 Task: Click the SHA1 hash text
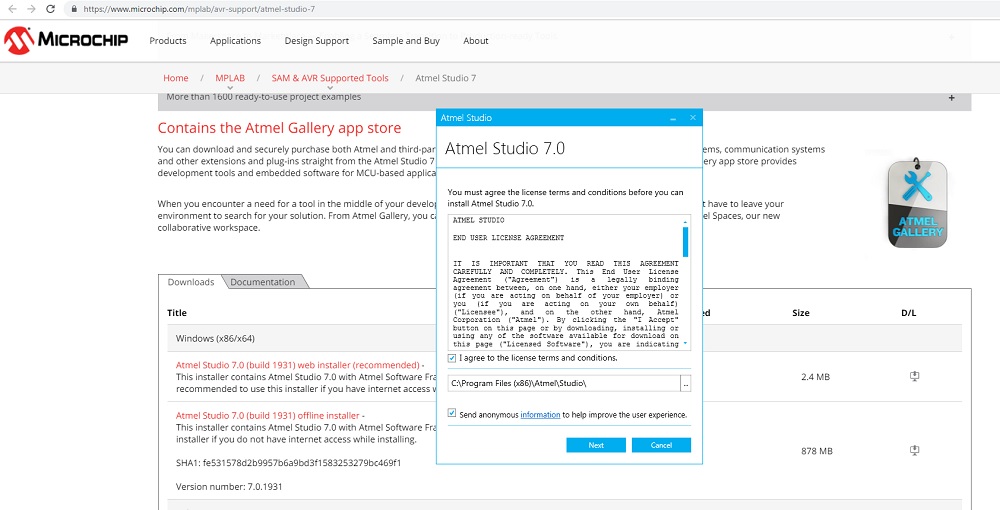288,463
